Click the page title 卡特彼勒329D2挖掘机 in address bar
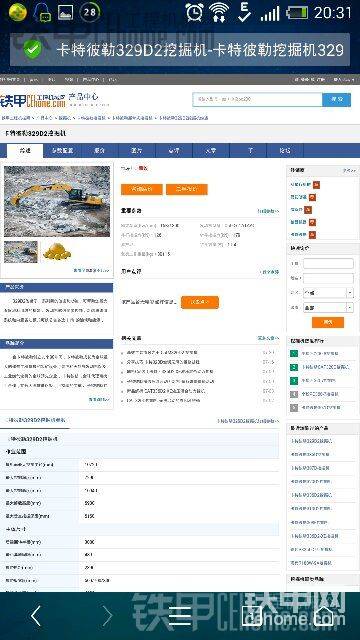Image resolution: width=360 pixels, height=640 pixels. [x=200, y=50]
